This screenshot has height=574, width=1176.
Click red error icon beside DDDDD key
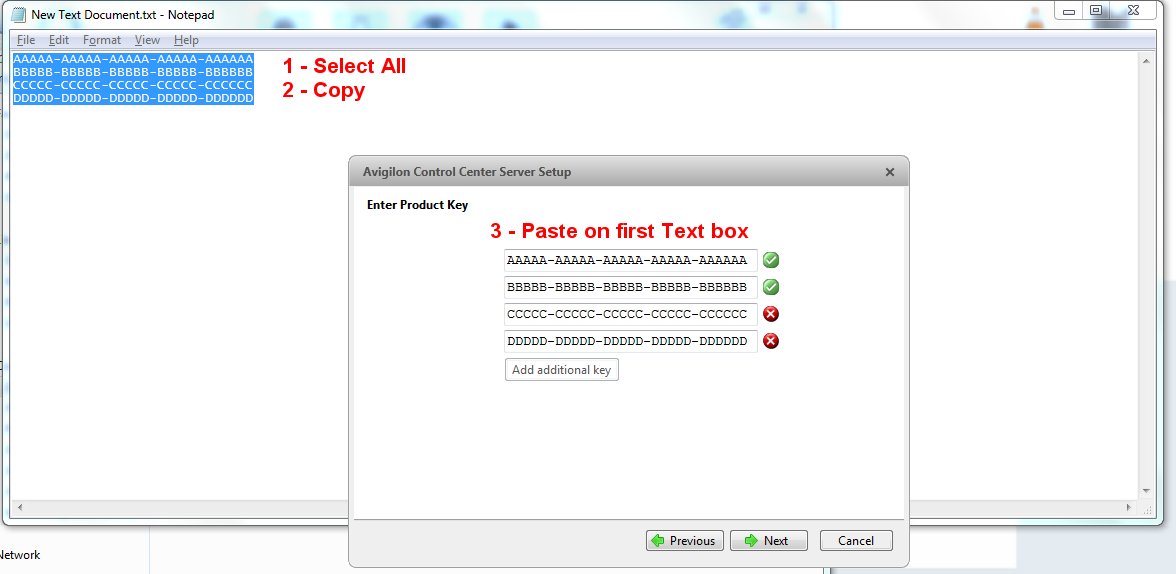pos(771,341)
